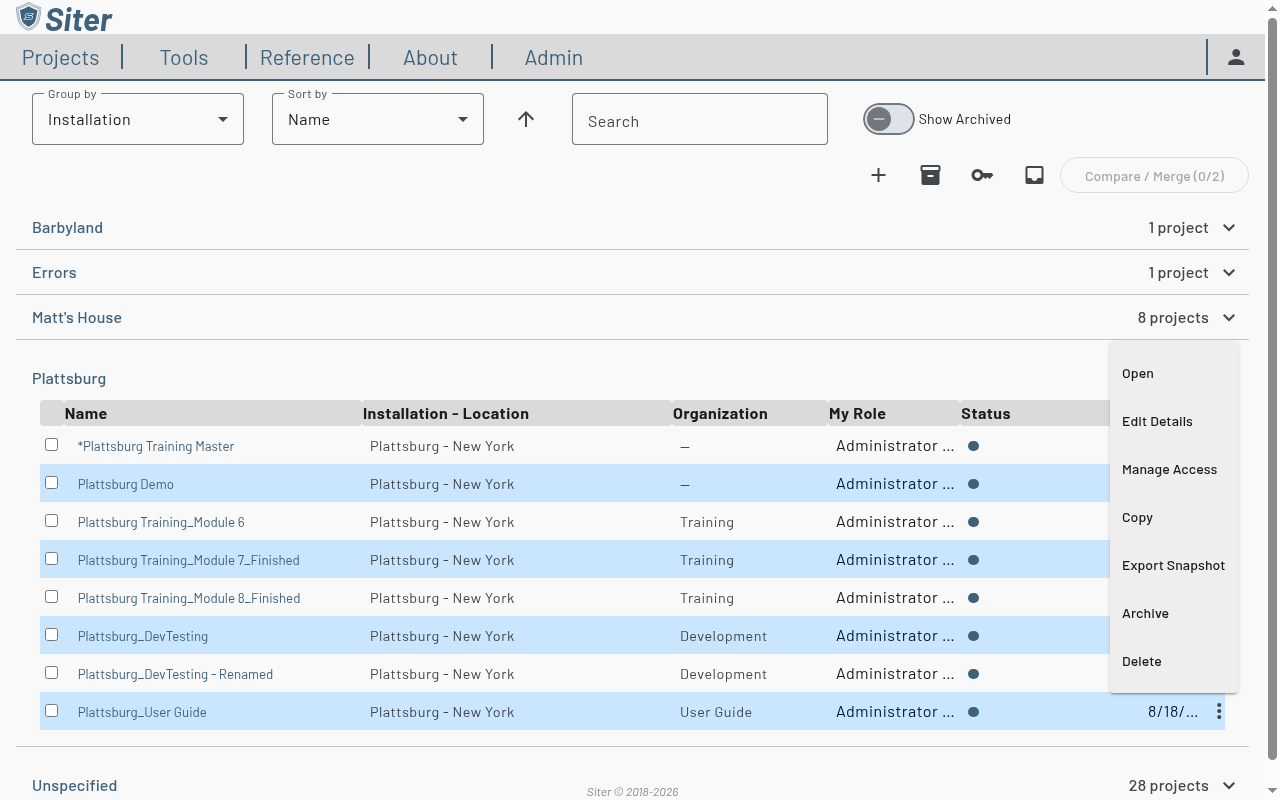Click status dot of *Plattsburg Training Master
Image resolution: width=1280 pixels, height=800 pixels.
(x=973, y=446)
